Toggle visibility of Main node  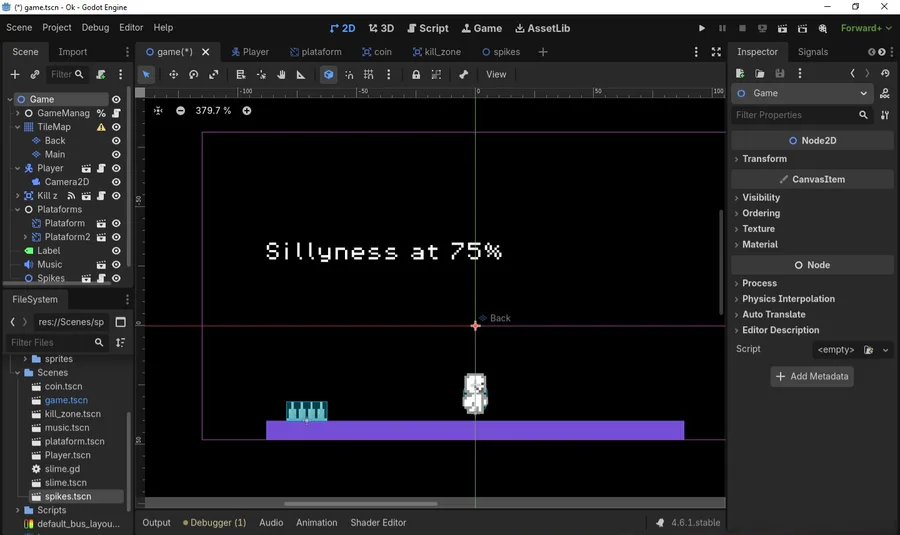116,154
